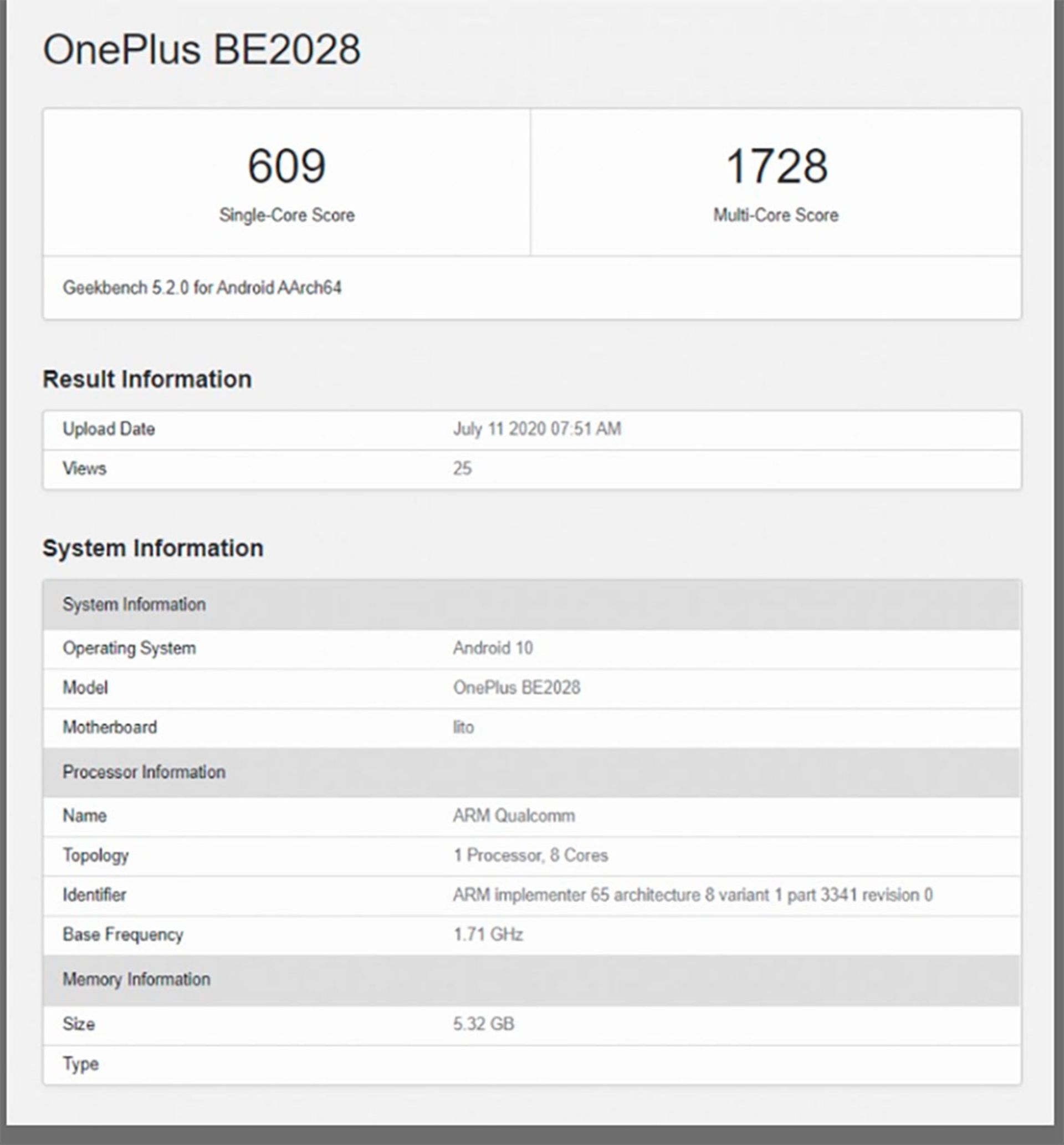Click the Geekbench 5.2.0 for Android AArch64 text
The height and width of the screenshot is (1145, 1064).
coord(202,288)
